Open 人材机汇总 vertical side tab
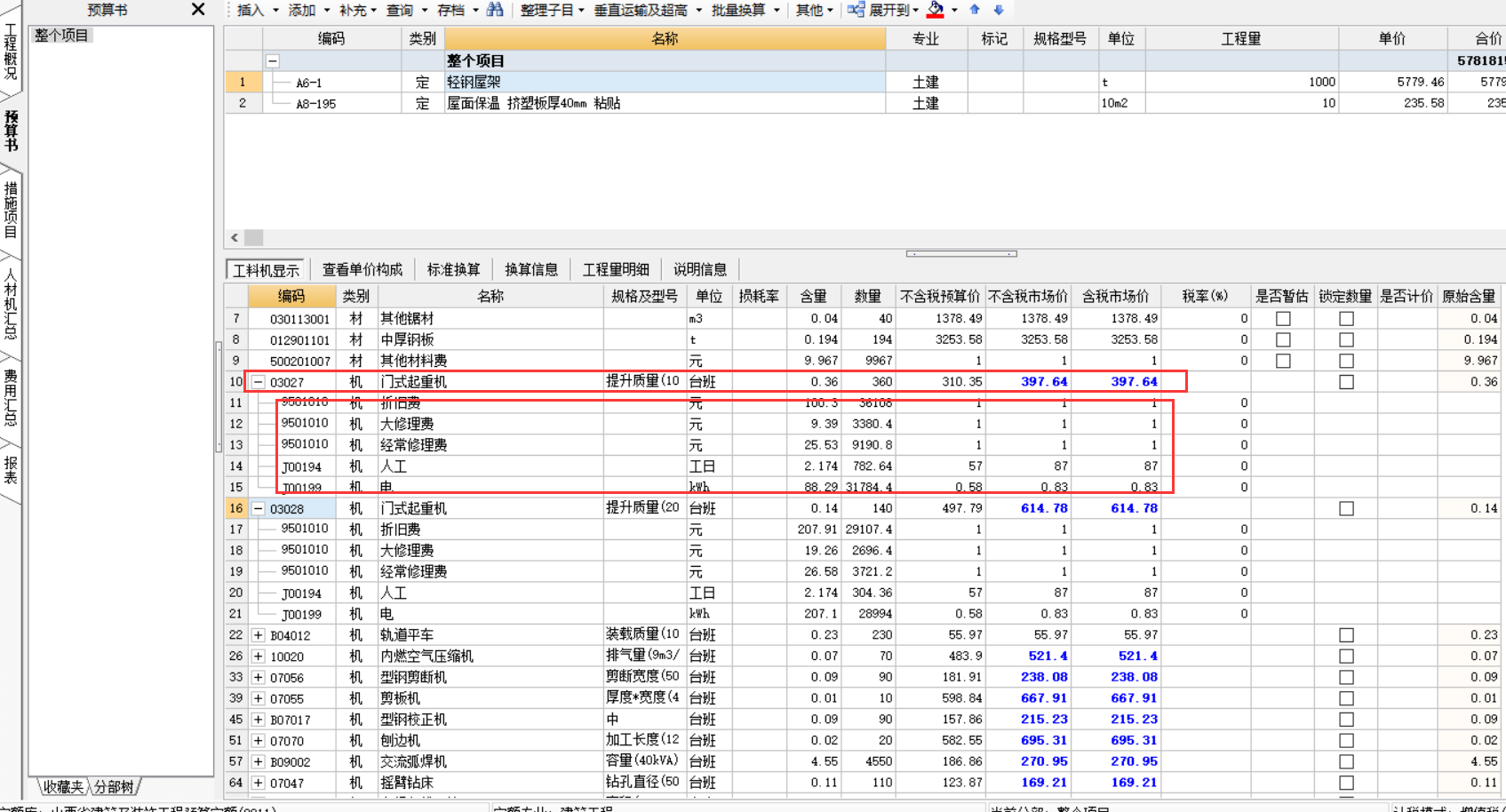This screenshot has height=812, width=1506. (x=11, y=304)
